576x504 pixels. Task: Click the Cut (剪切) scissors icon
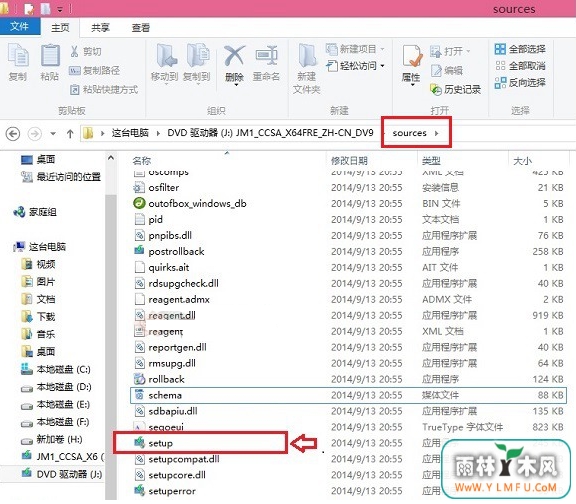tap(75, 51)
